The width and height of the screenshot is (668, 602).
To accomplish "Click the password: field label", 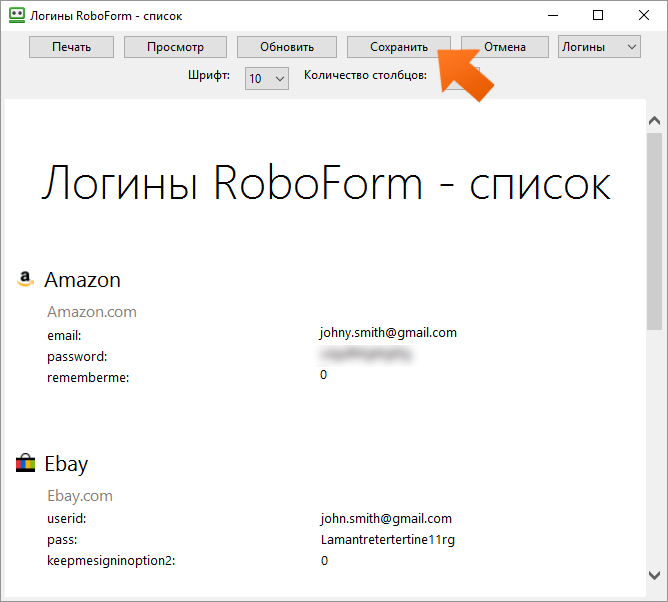I will coord(77,357).
